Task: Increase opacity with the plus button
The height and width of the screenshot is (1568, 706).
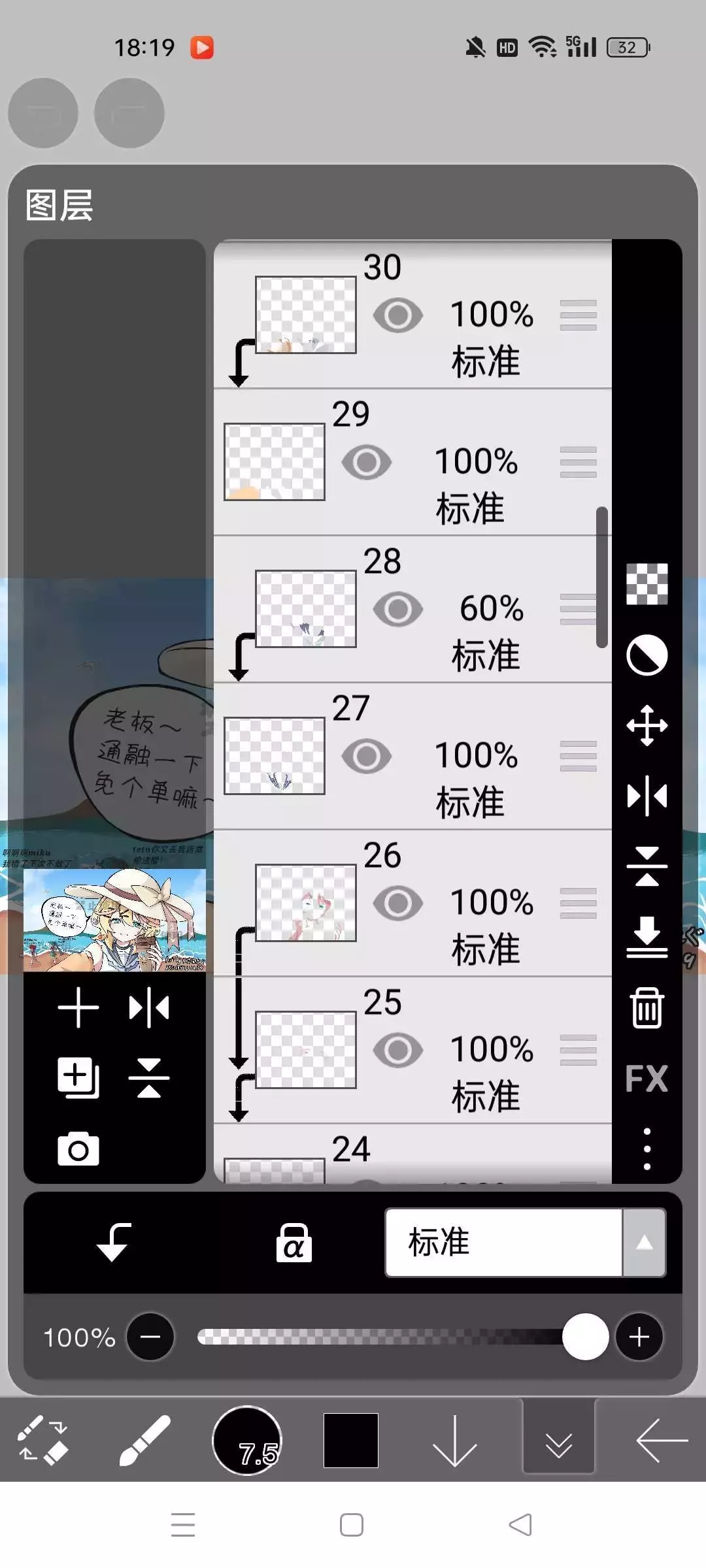Action: [x=639, y=1337]
